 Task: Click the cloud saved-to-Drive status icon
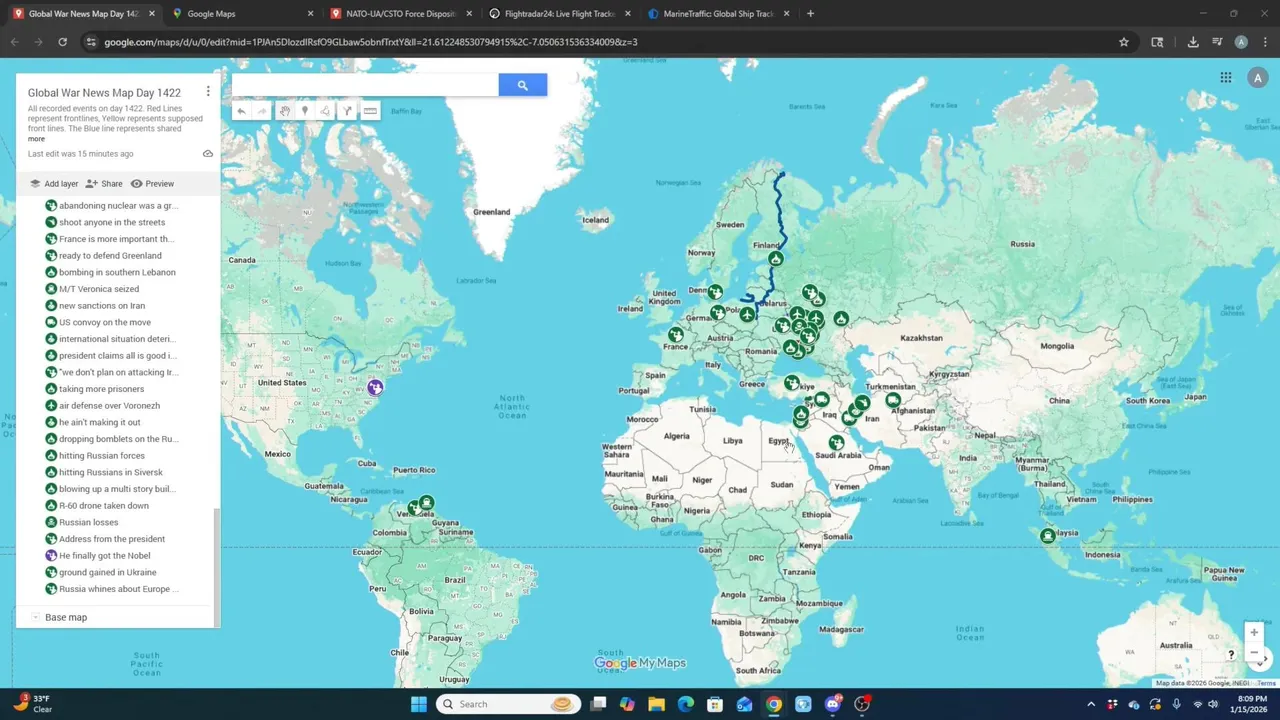coord(208,154)
